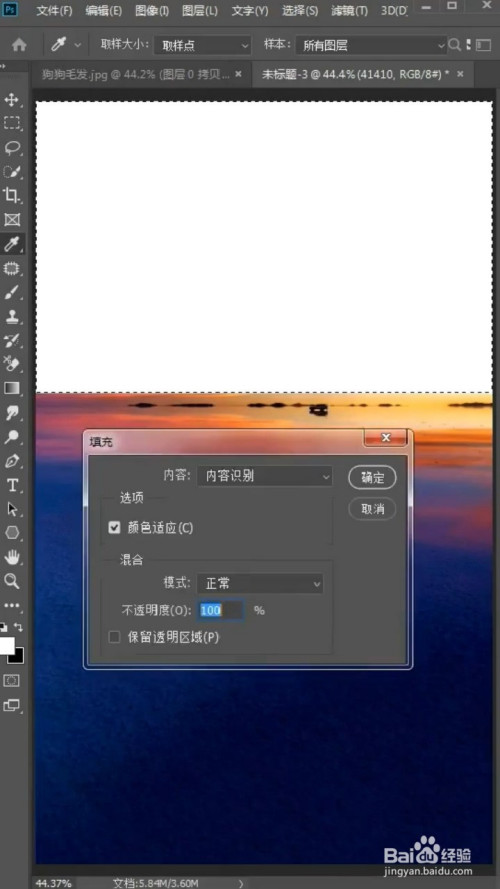
Task: Open the 样本 dropdown showing 所有图层
Action: (x=371, y=45)
